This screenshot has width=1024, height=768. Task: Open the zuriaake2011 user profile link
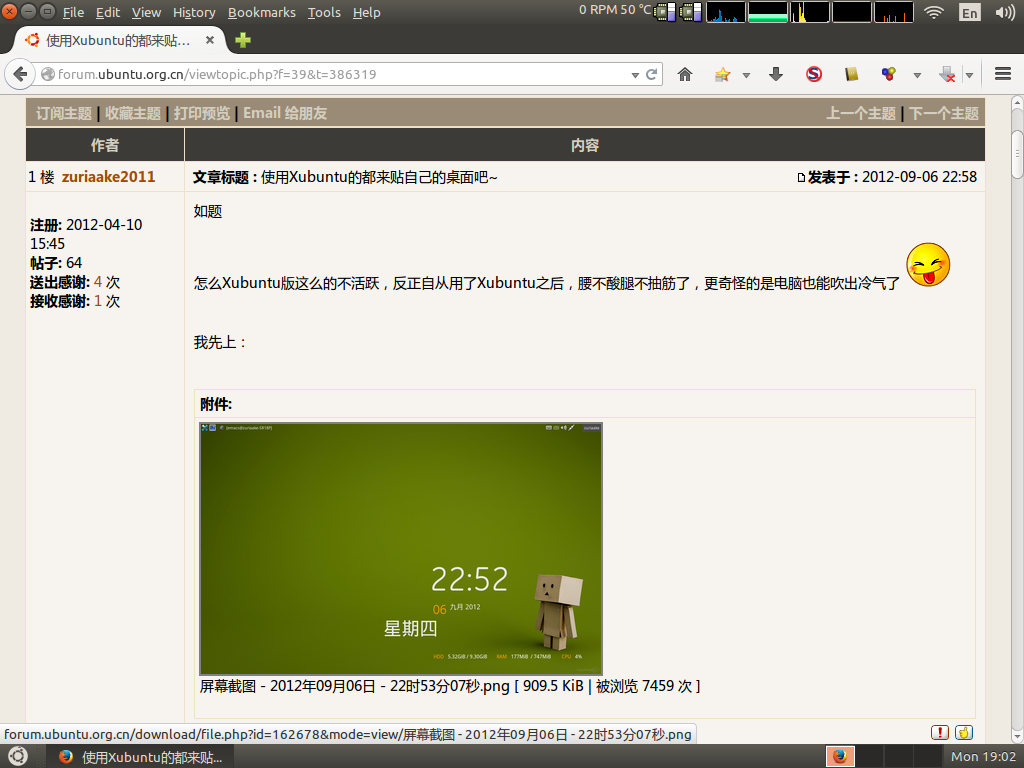(x=108, y=177)
